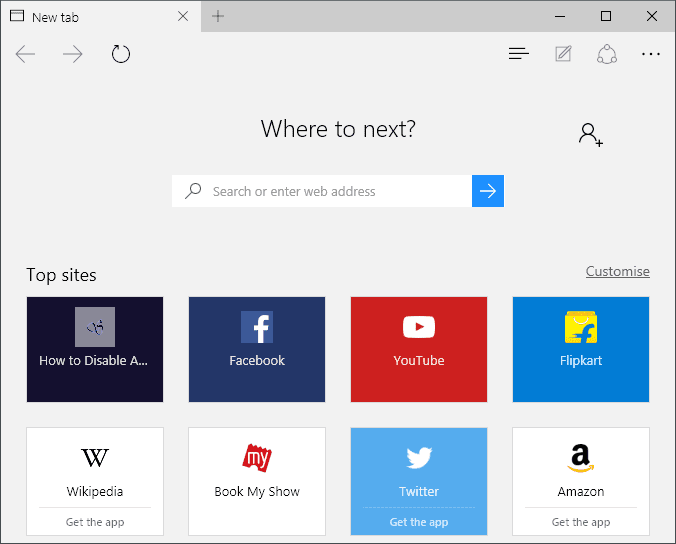Click Get the app under Twitter
Screen dimensions: 676x544
click(419, 522)
